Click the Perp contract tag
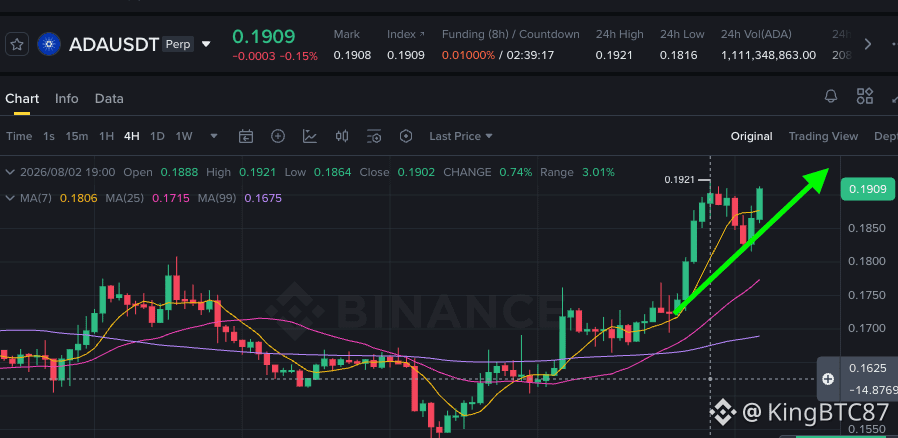The height and width of the screenshot is (438, 898). click(x=178, y=44)
